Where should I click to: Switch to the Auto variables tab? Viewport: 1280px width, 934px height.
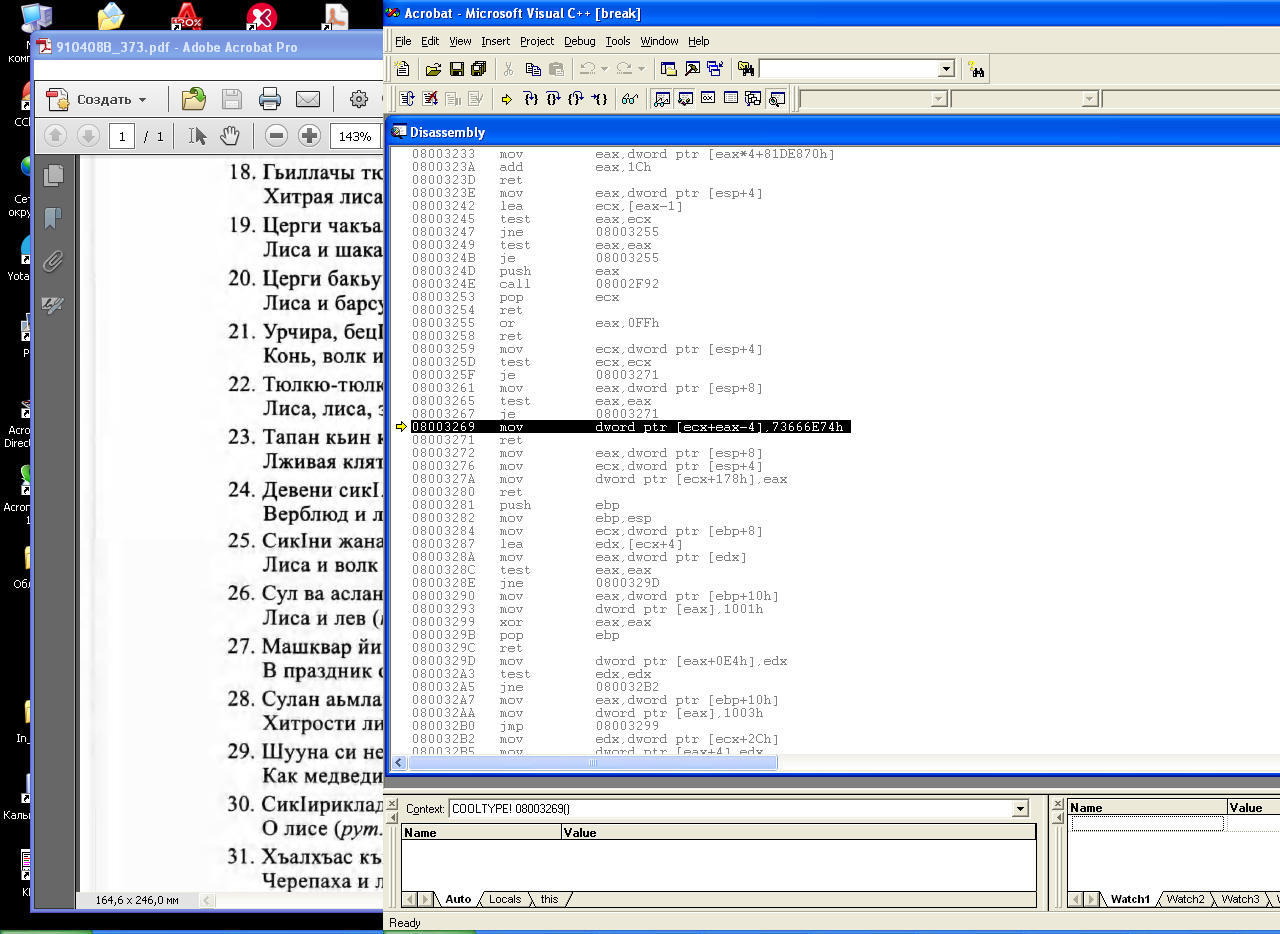tap(458, 899)
